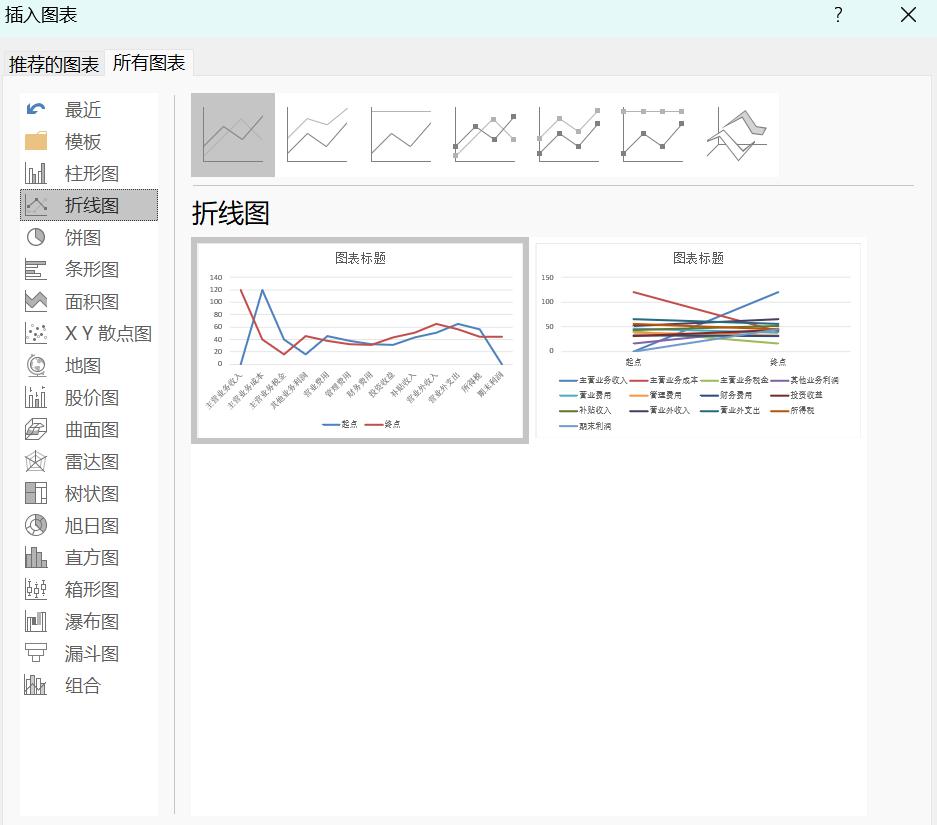Select the 最近 (Recent) category icon
Viewport: 937px width, 825px height.
[x=36, y=109]
